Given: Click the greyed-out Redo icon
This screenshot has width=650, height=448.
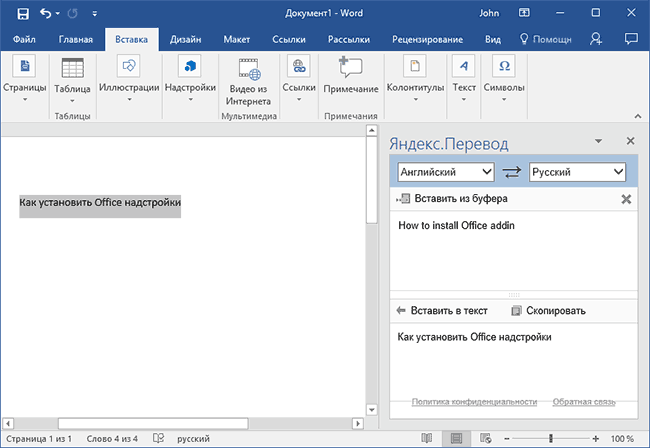Looking at the screenshot, I should [73, 14].
